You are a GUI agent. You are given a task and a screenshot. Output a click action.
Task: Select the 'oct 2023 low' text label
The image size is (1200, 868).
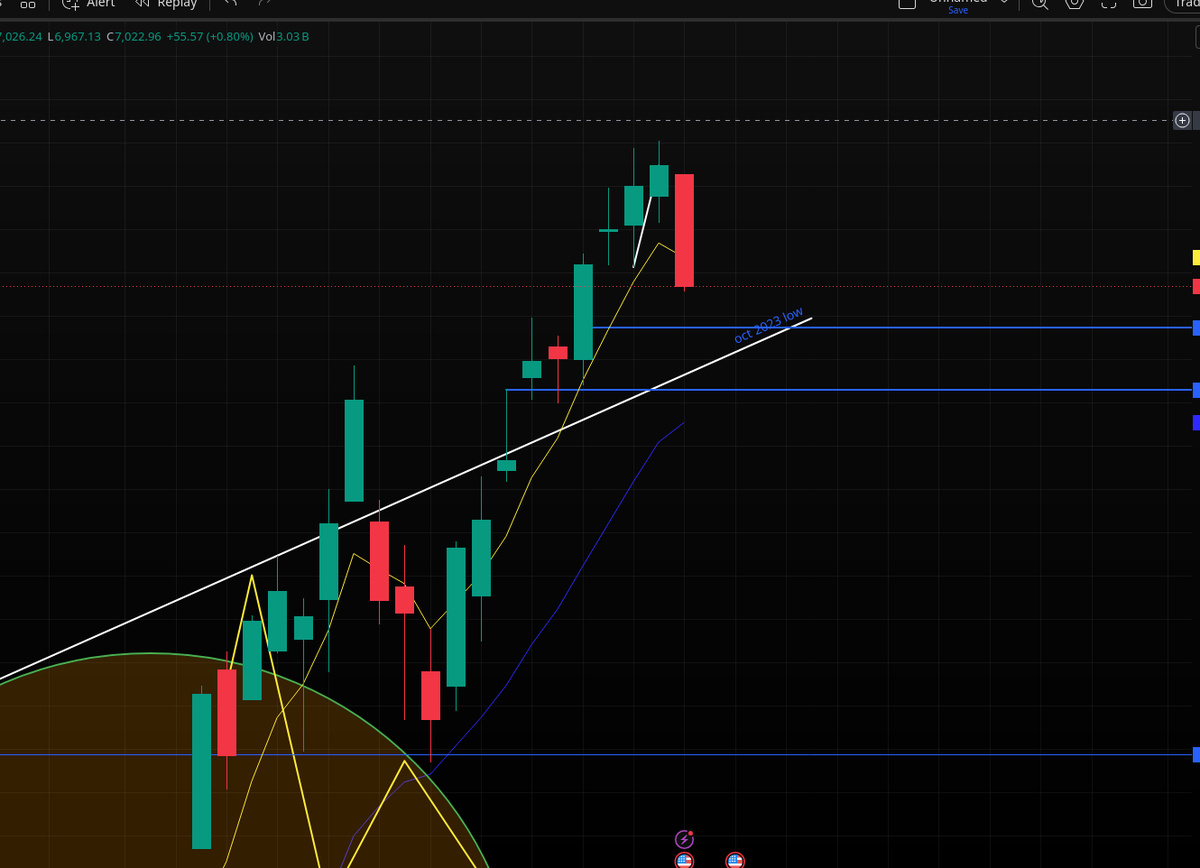pyautogui.click(x=769, y=326)
